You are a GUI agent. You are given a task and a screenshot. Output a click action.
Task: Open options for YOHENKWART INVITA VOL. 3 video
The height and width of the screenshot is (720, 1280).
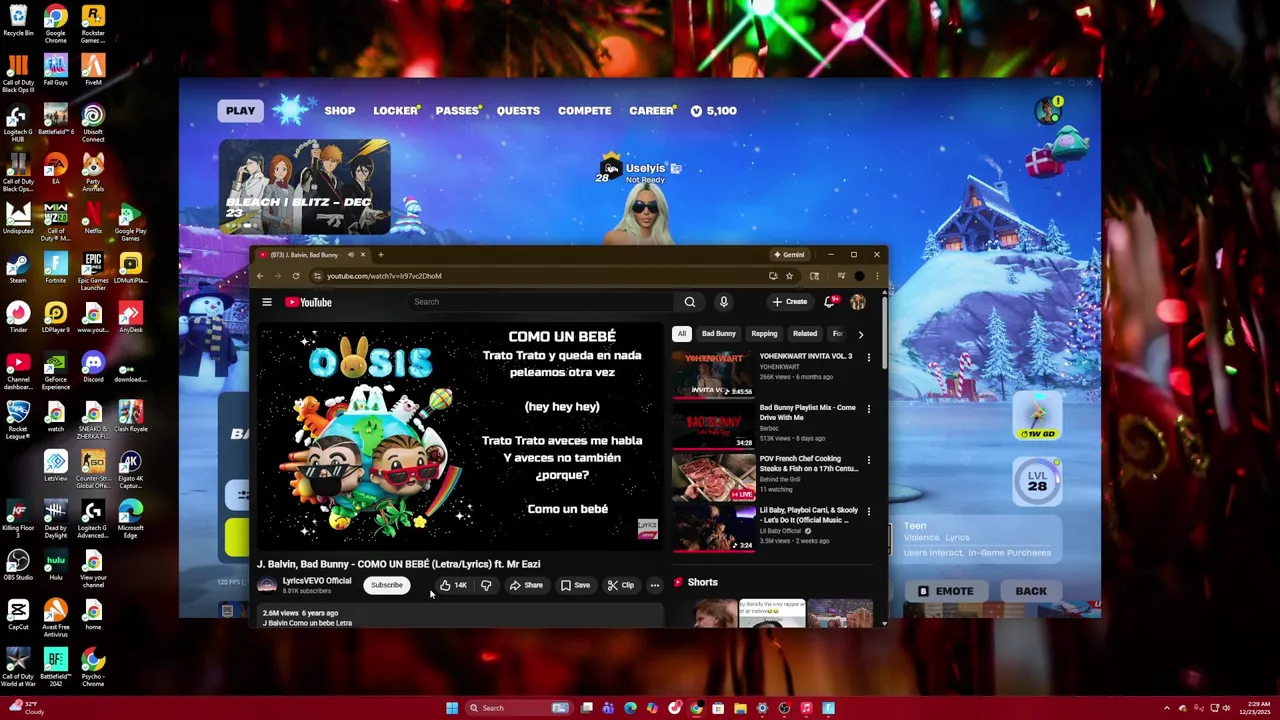[x=868, y=357]
